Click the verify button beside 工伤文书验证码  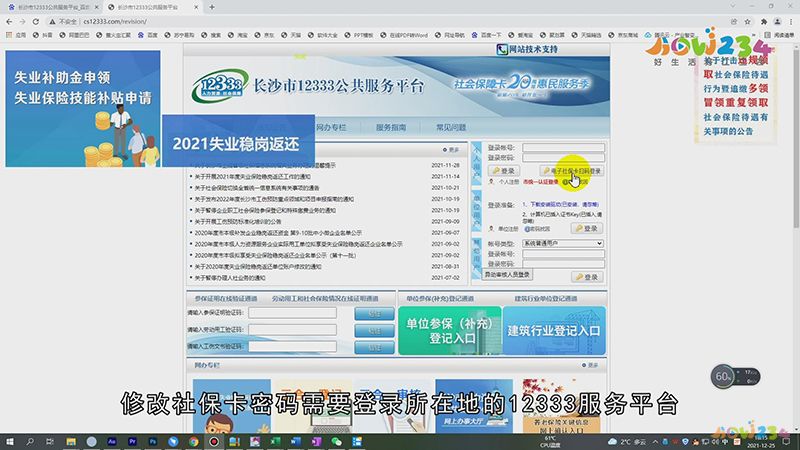pos(374,347)
